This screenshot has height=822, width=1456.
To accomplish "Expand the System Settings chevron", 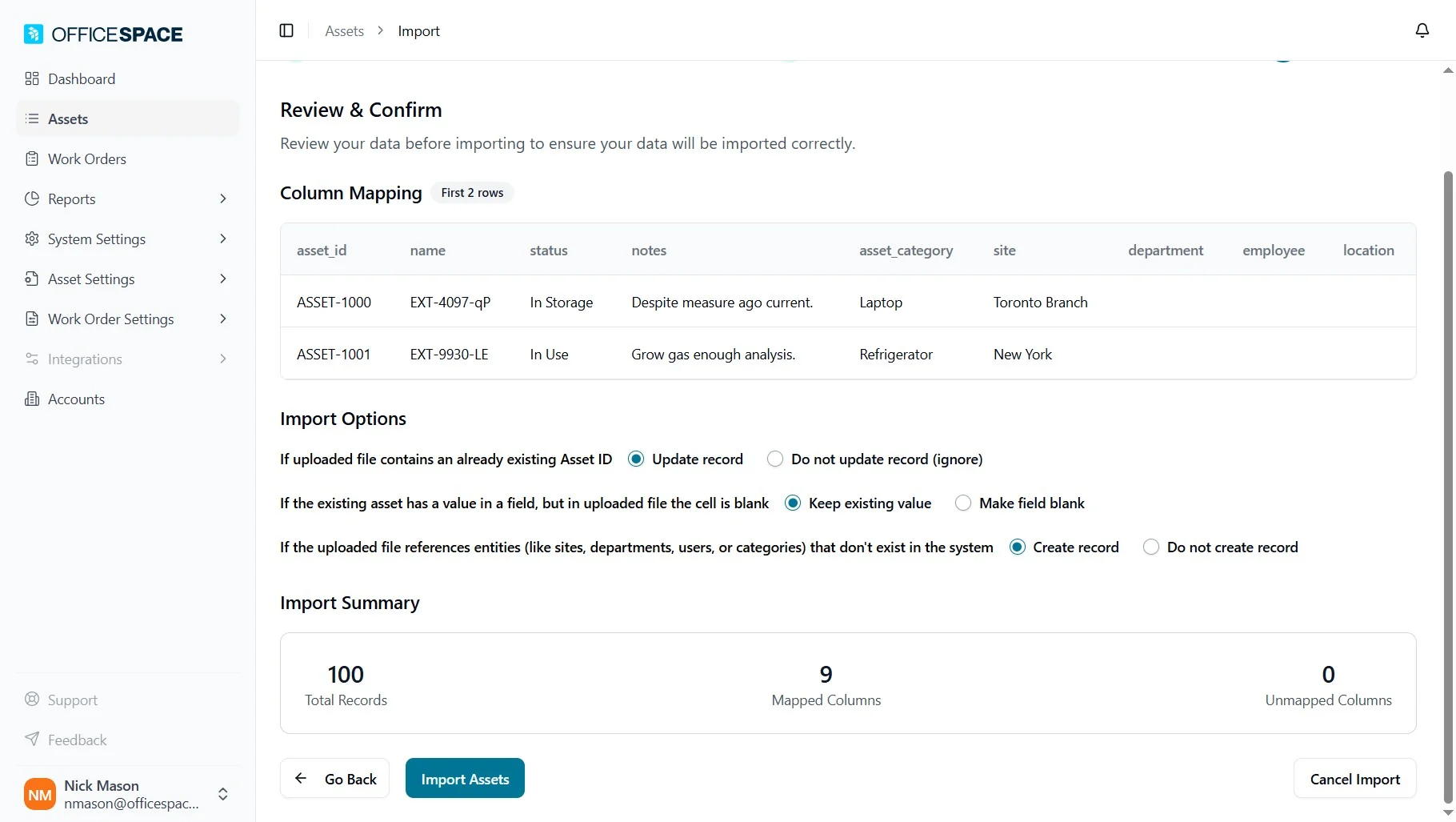I will click(x=223, y=239).
